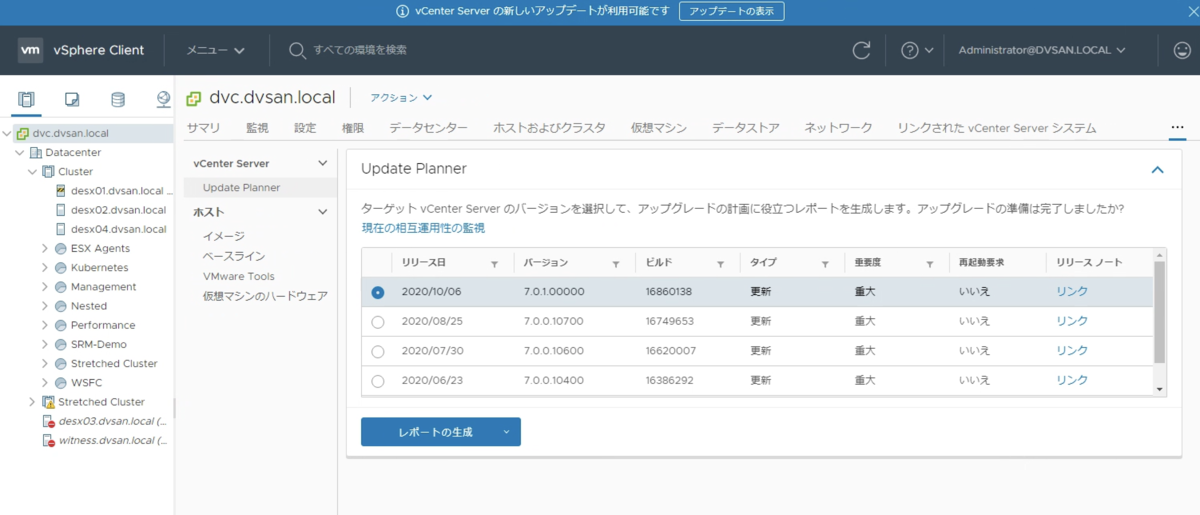
Task: Open release notes リンク for 7.0.0.10400
Action: click(x=1072, y=381)
